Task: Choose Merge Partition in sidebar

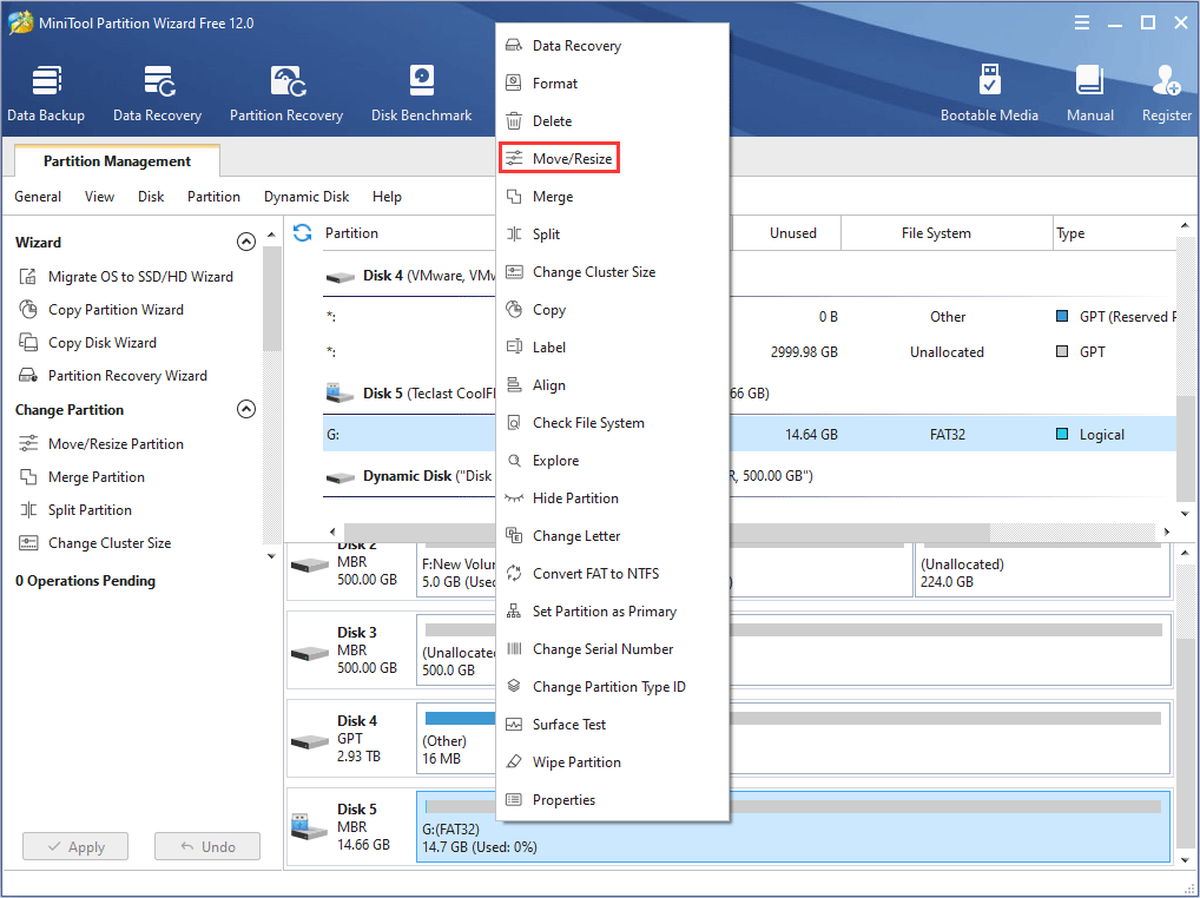Action: point(83,477)
